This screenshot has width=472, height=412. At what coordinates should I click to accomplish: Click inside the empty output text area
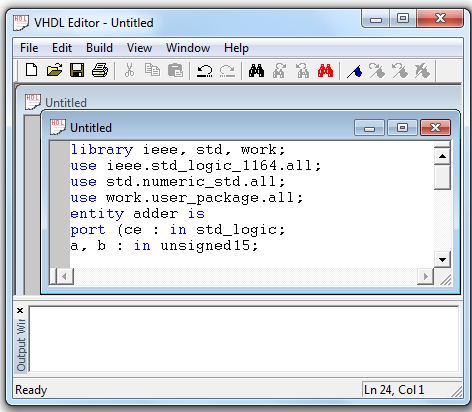pyautogui.click(x=244, y=339)
